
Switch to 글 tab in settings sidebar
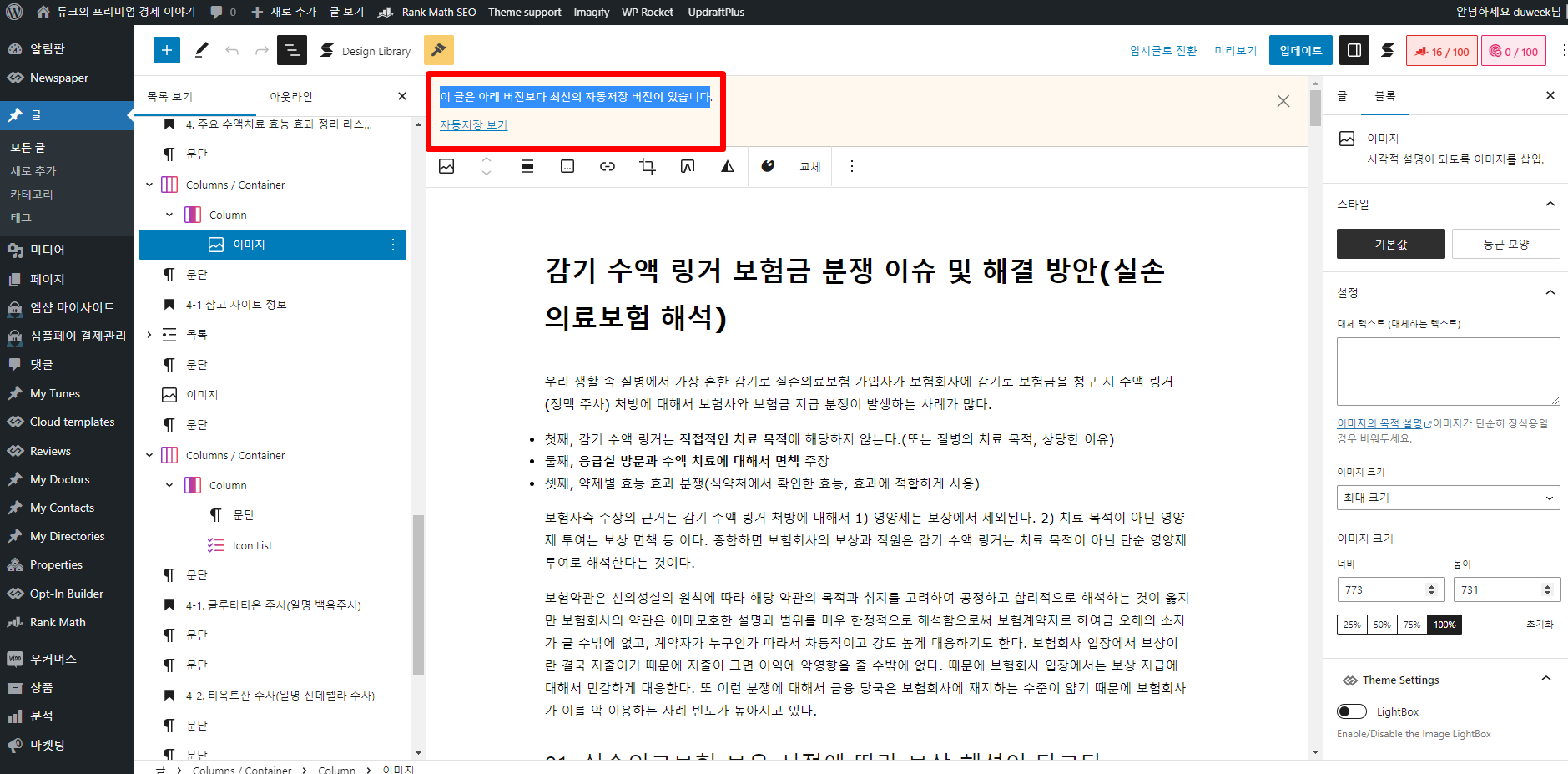pyautogui.click(x=1342, y=96)
